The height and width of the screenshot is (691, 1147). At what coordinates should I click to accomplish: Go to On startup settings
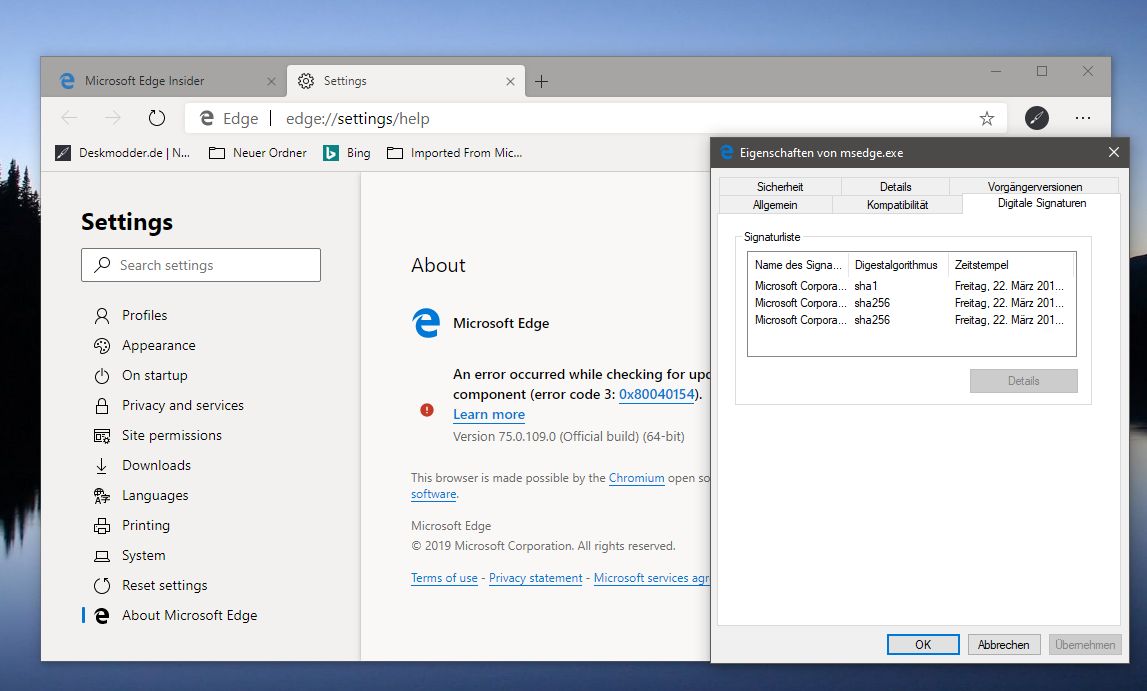pos(154,375)
